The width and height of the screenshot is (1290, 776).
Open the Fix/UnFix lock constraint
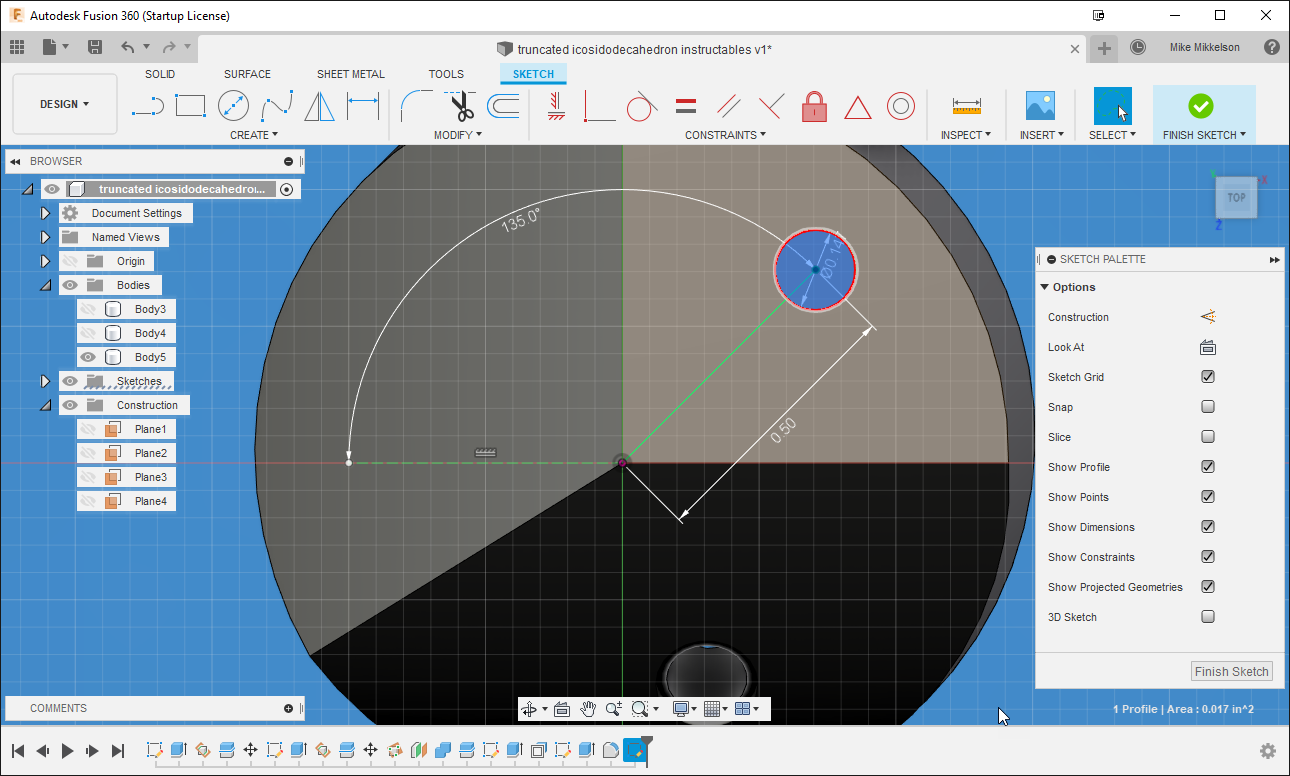coord(814,105)
